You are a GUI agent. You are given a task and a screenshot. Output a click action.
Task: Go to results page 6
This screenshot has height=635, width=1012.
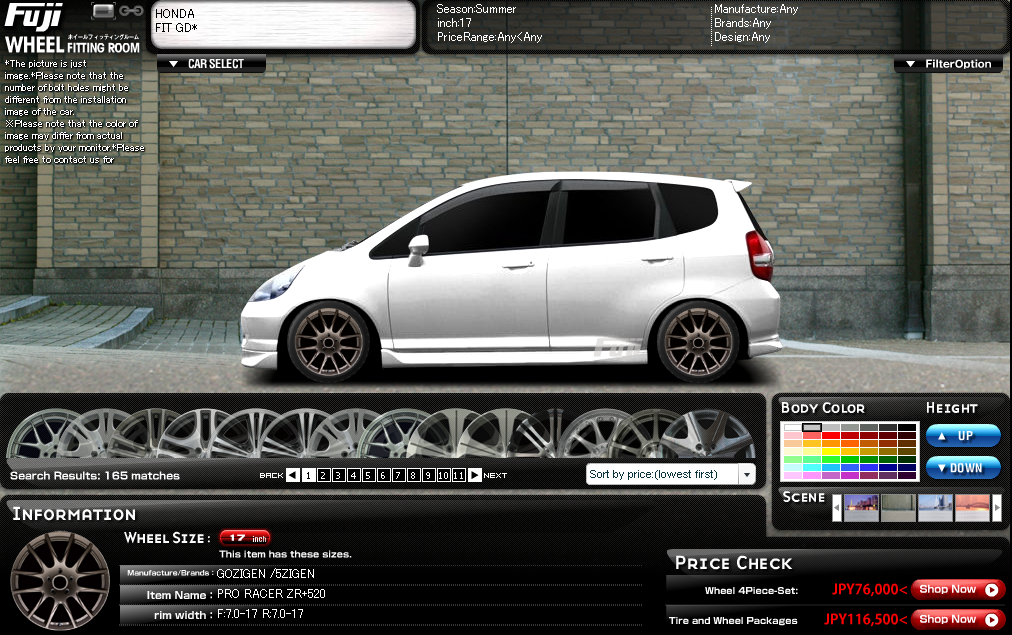point(383,476)
